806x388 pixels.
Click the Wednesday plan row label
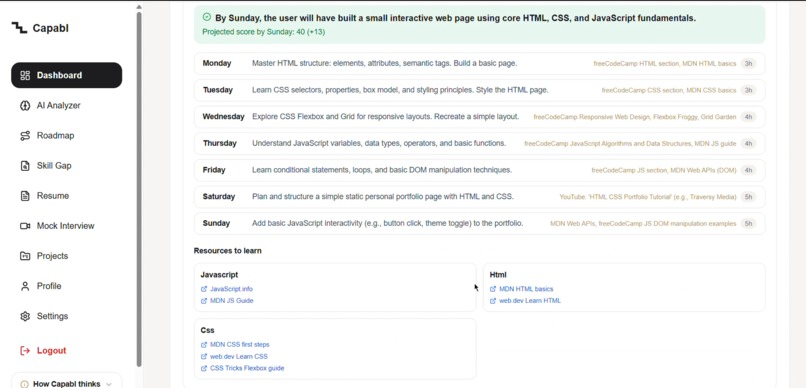pyautogui.click(x=224, y=117)
